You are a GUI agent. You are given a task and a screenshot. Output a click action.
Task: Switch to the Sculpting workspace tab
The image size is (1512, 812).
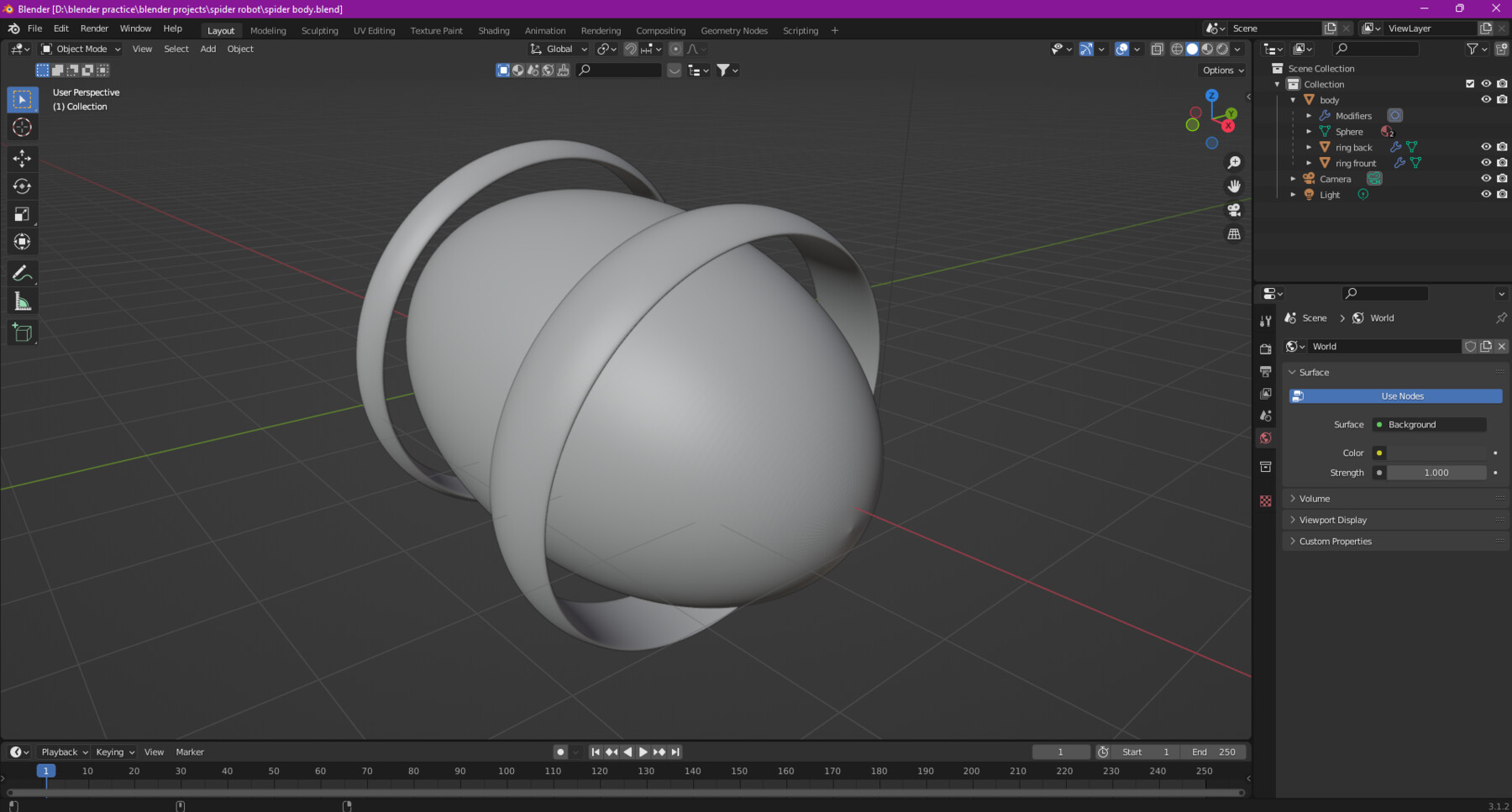coord(319,31)
